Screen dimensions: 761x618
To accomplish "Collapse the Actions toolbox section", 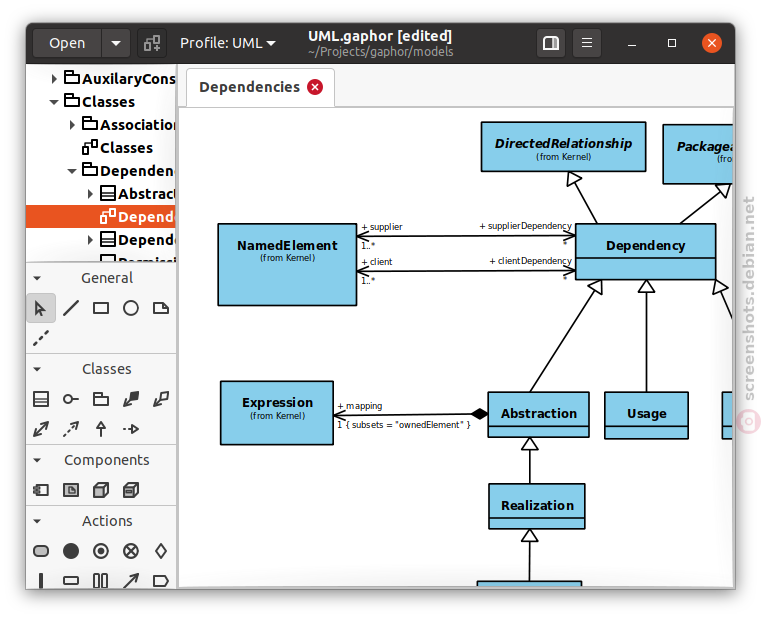I will tap(37, 521).
